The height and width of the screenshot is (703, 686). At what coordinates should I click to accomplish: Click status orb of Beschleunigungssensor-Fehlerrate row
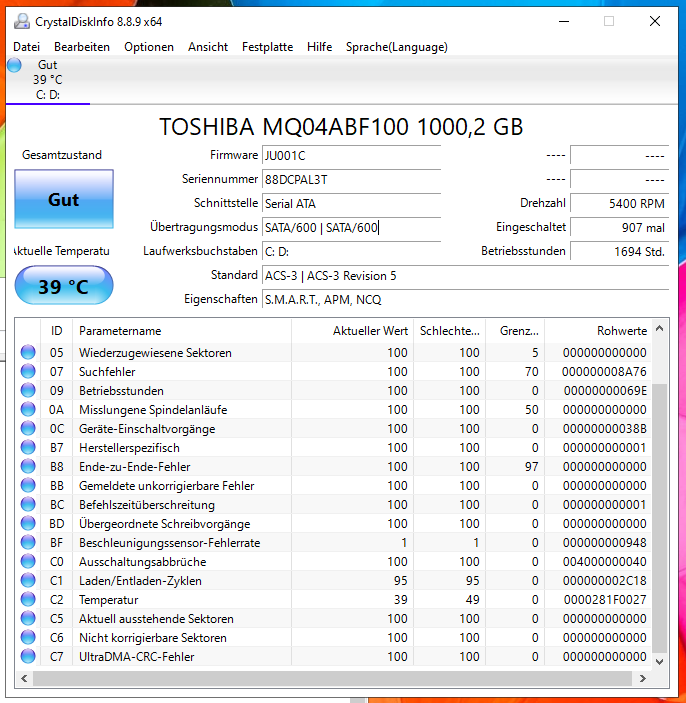coord(28,542)
